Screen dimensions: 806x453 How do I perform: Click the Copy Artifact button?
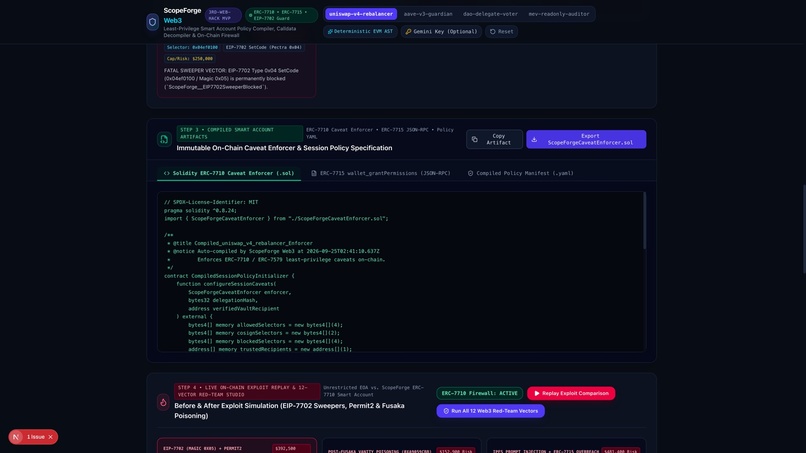494,139
